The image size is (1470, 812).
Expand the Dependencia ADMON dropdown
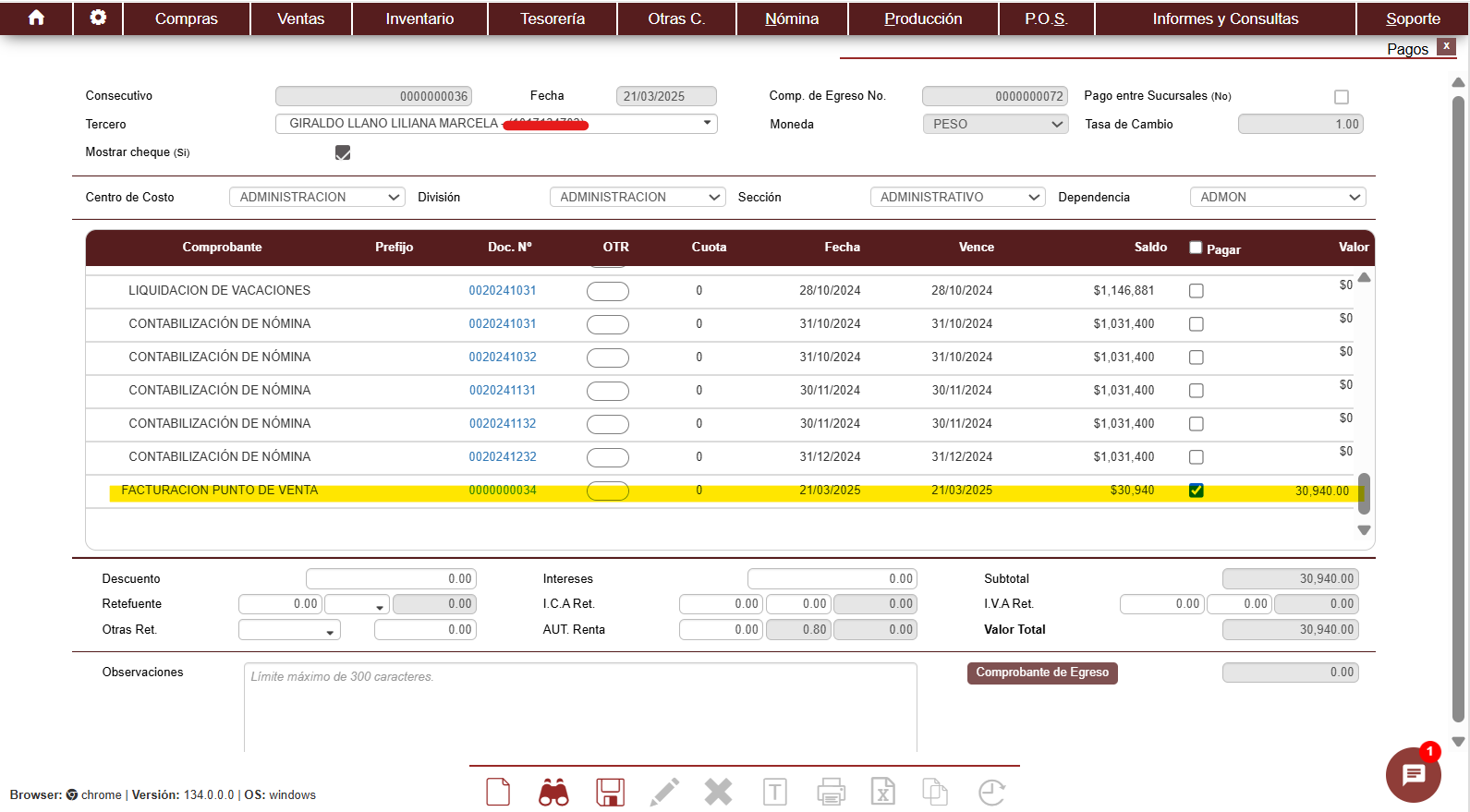(1278, 197)
